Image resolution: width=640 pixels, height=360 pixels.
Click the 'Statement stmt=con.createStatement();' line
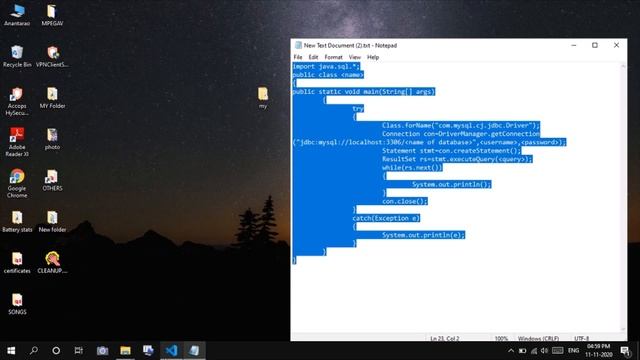click(x=451, y=151)
